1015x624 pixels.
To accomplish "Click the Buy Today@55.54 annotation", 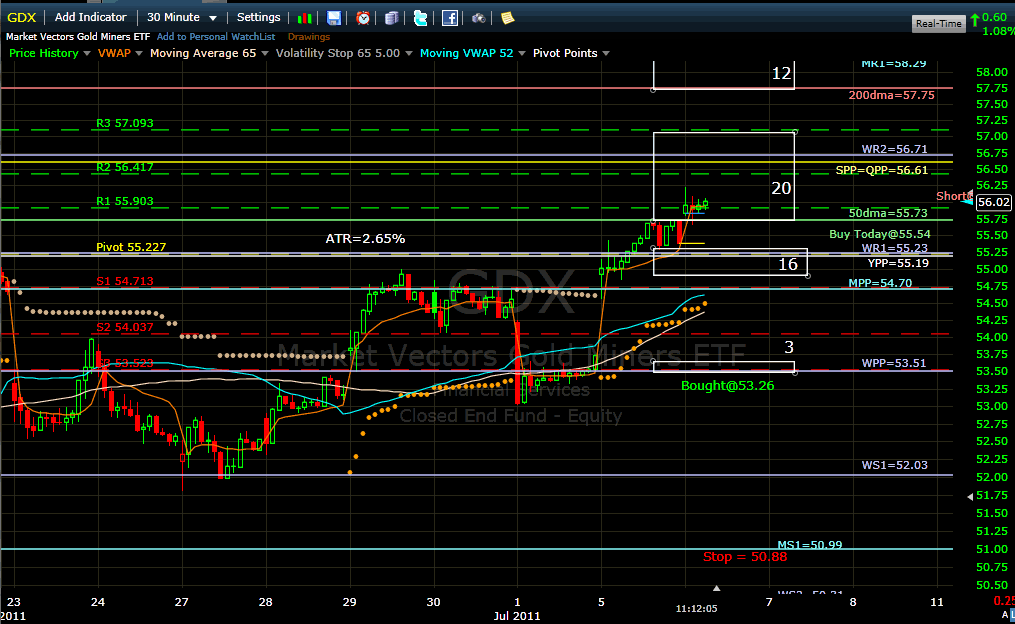I will [x=880, y=234].
